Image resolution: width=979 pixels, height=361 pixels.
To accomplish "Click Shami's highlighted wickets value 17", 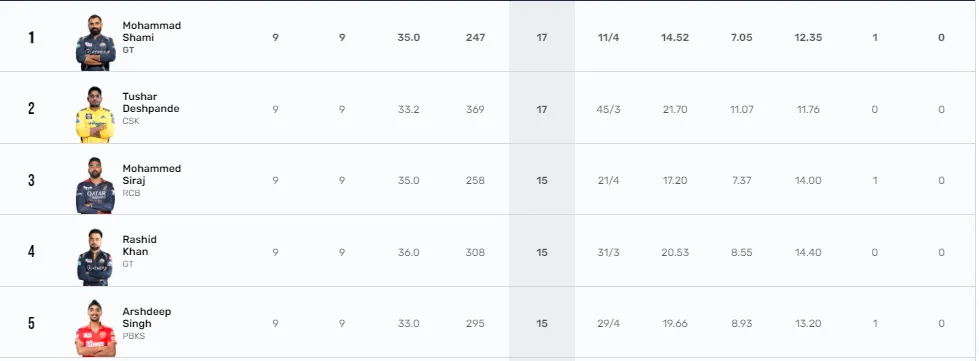I will coord(542,37).
